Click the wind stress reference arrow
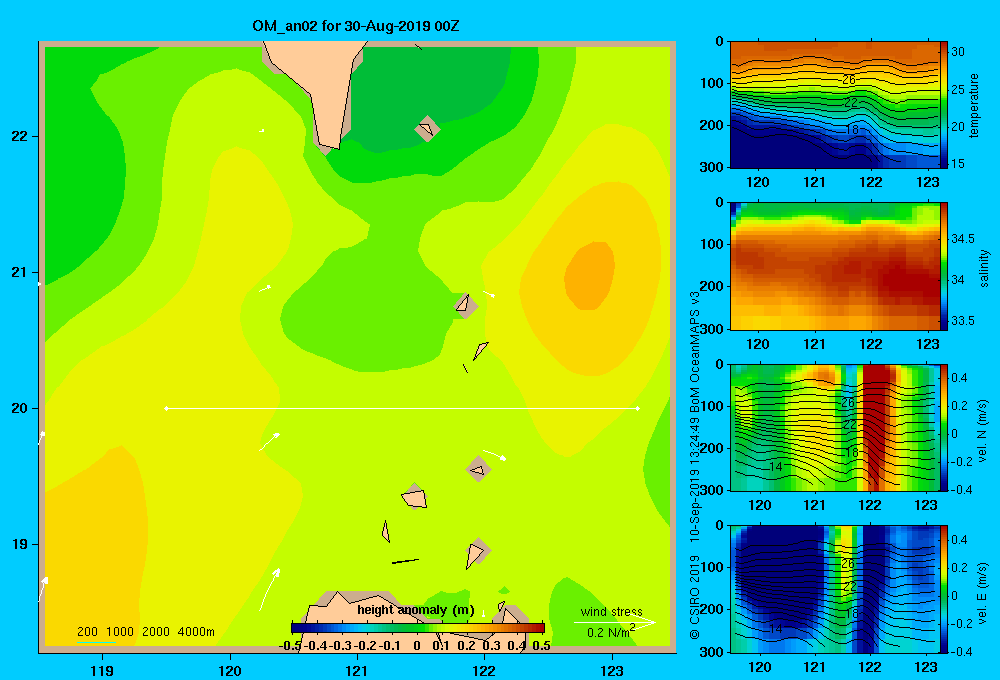1000x680 pixels. pos(614,622)
